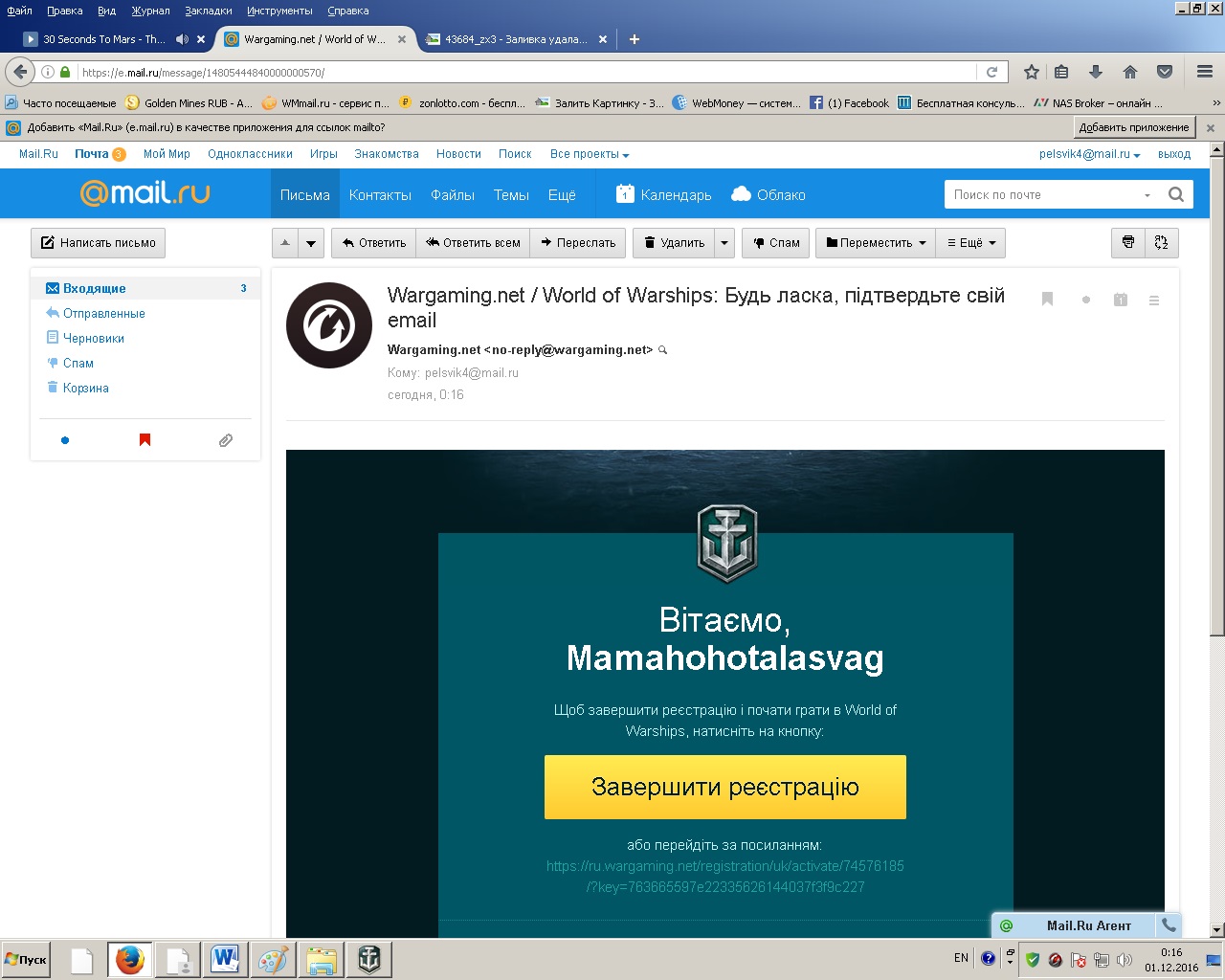Open message options three-lines icon

tap(1154, 300)
